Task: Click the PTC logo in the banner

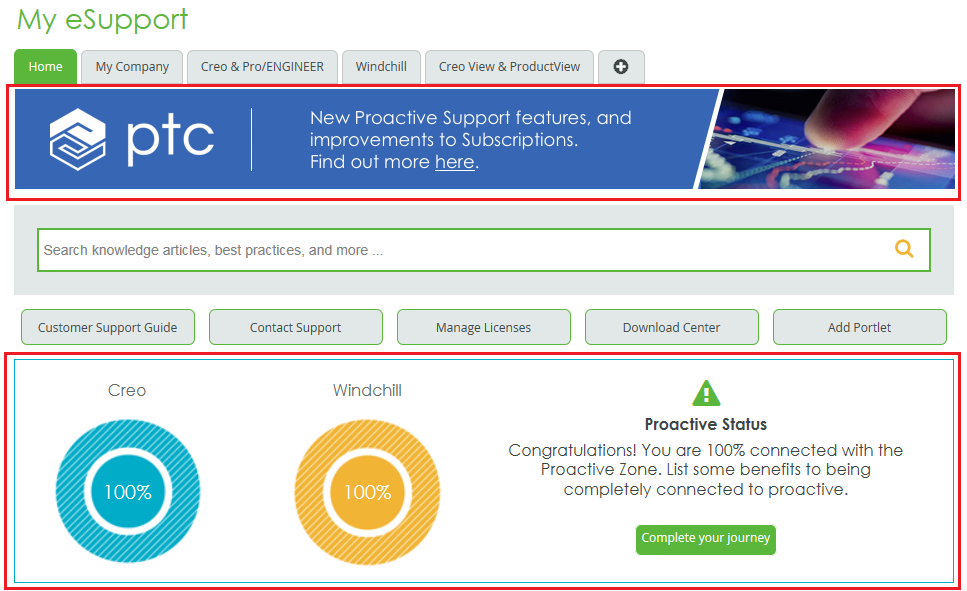Action: click(x=131, y=139)
